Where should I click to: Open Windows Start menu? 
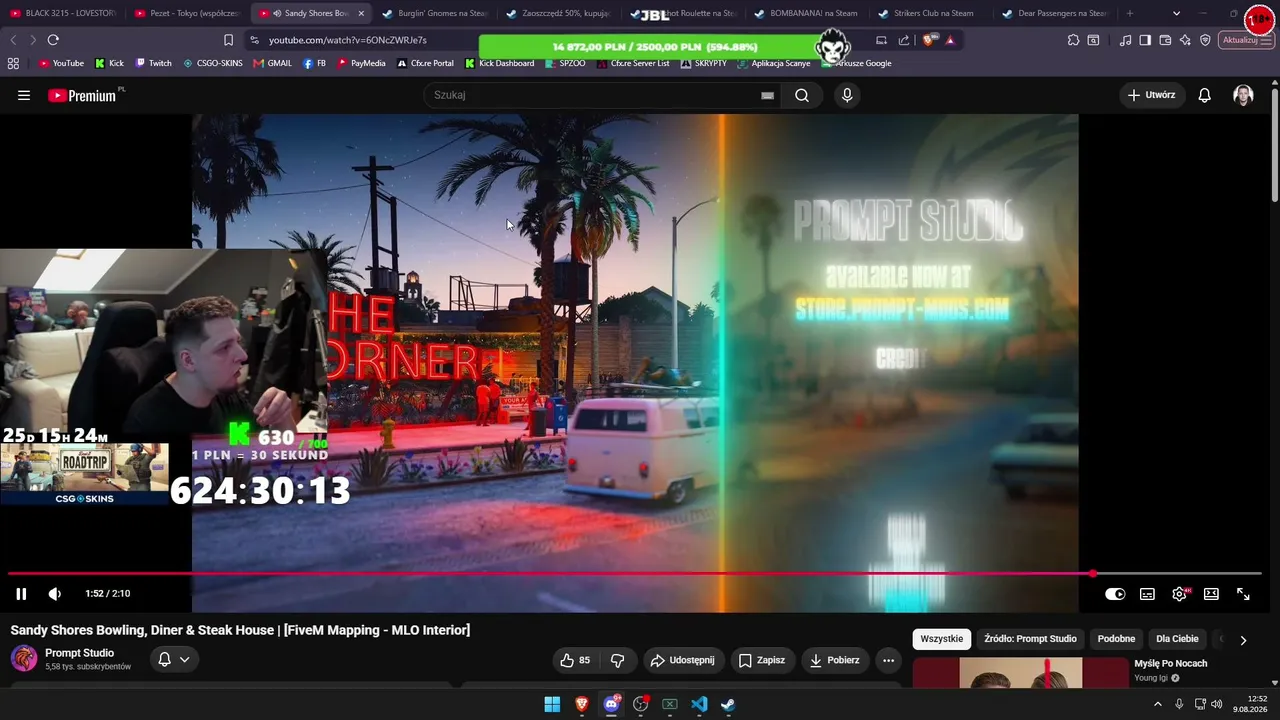[552, 704]
